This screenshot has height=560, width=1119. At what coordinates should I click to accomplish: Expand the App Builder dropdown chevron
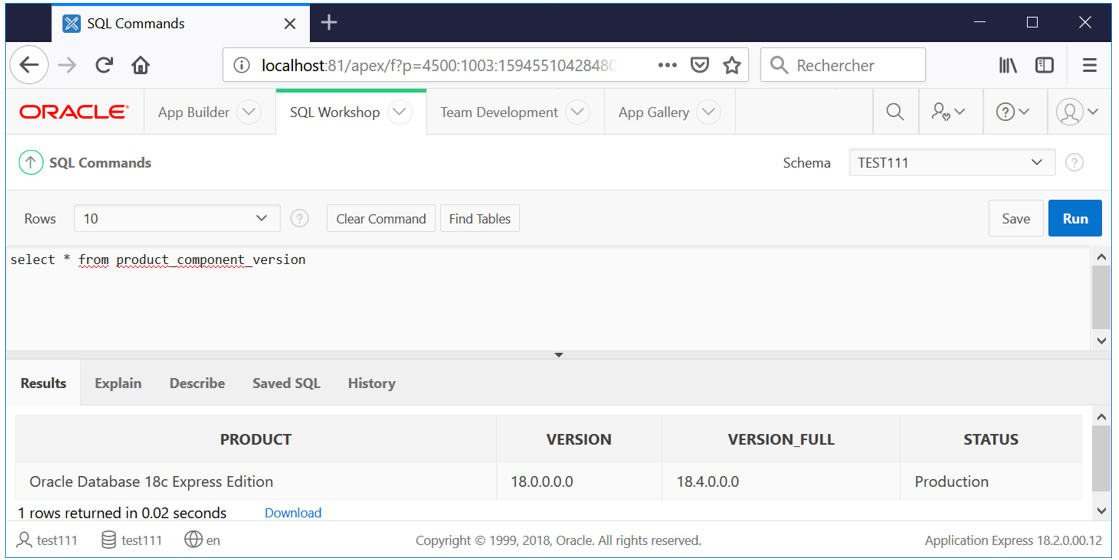248,112
